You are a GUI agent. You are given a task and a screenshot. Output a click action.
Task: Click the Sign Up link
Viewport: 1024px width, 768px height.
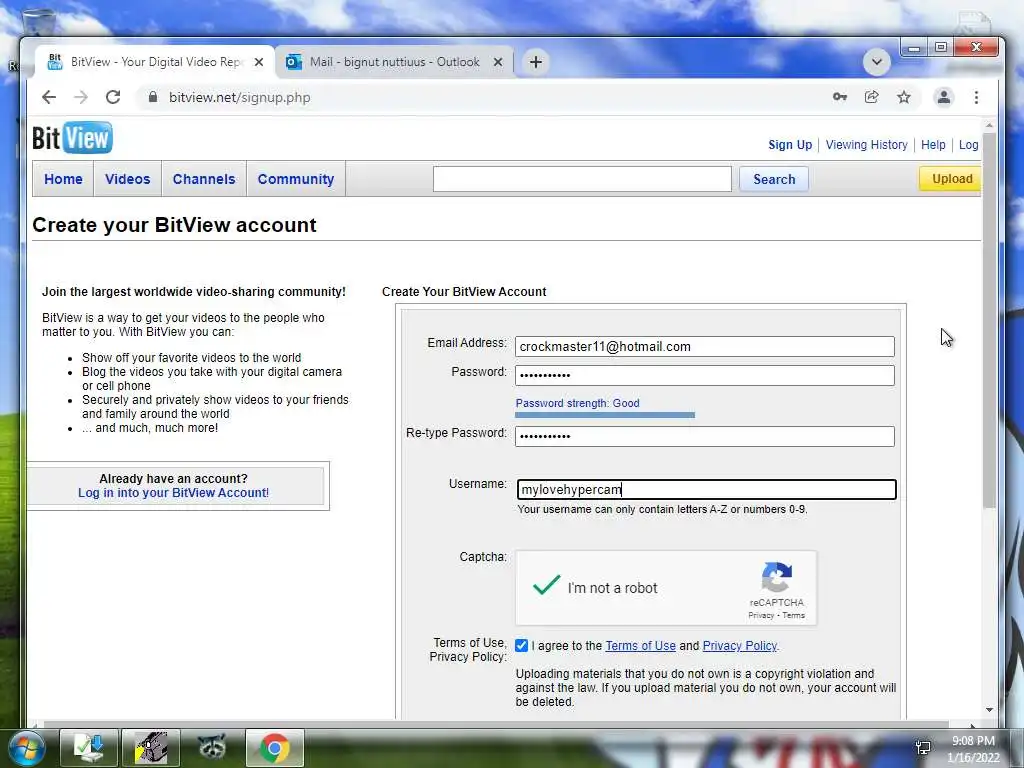[790, 145]
